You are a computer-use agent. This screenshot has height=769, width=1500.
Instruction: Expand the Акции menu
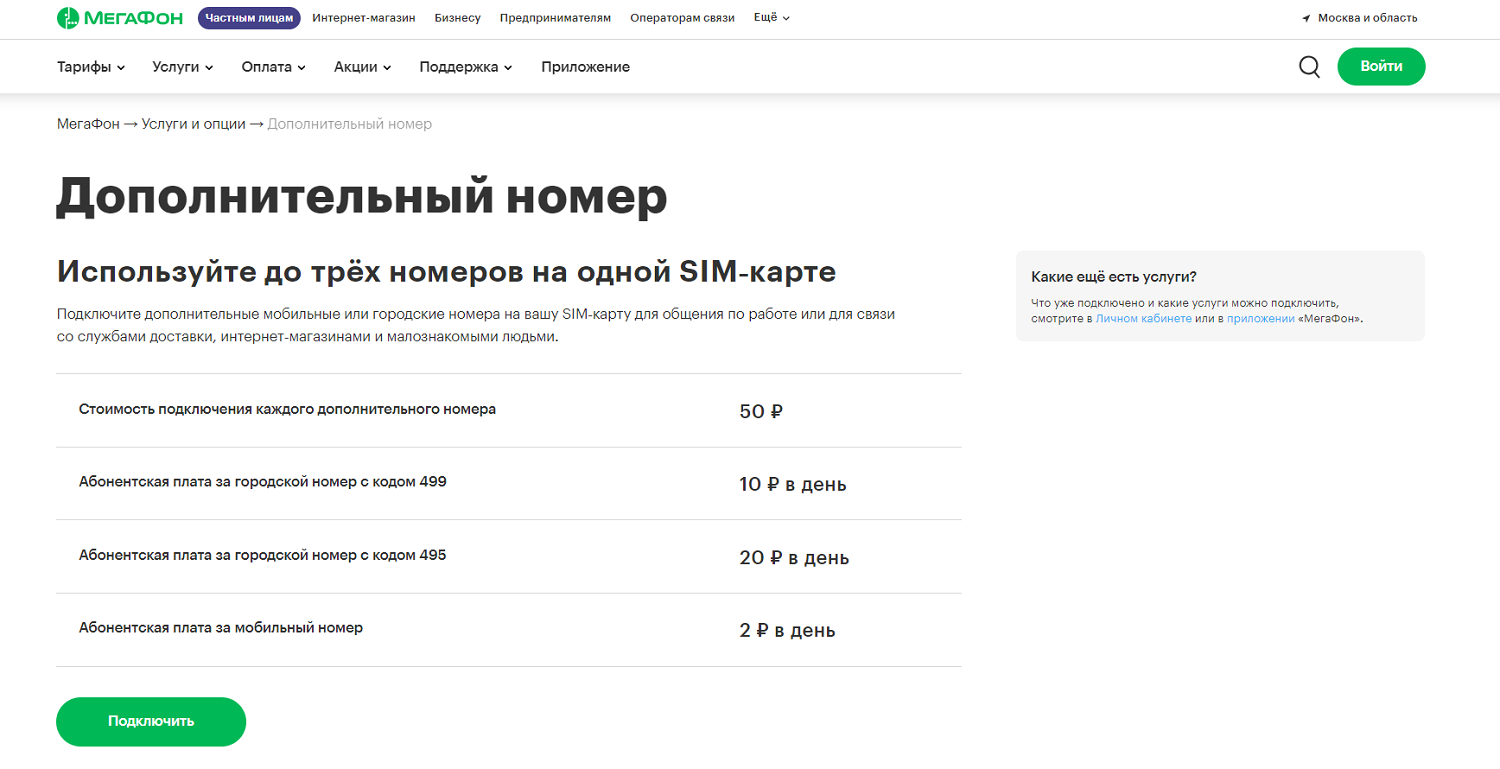(x=363, y=67)
